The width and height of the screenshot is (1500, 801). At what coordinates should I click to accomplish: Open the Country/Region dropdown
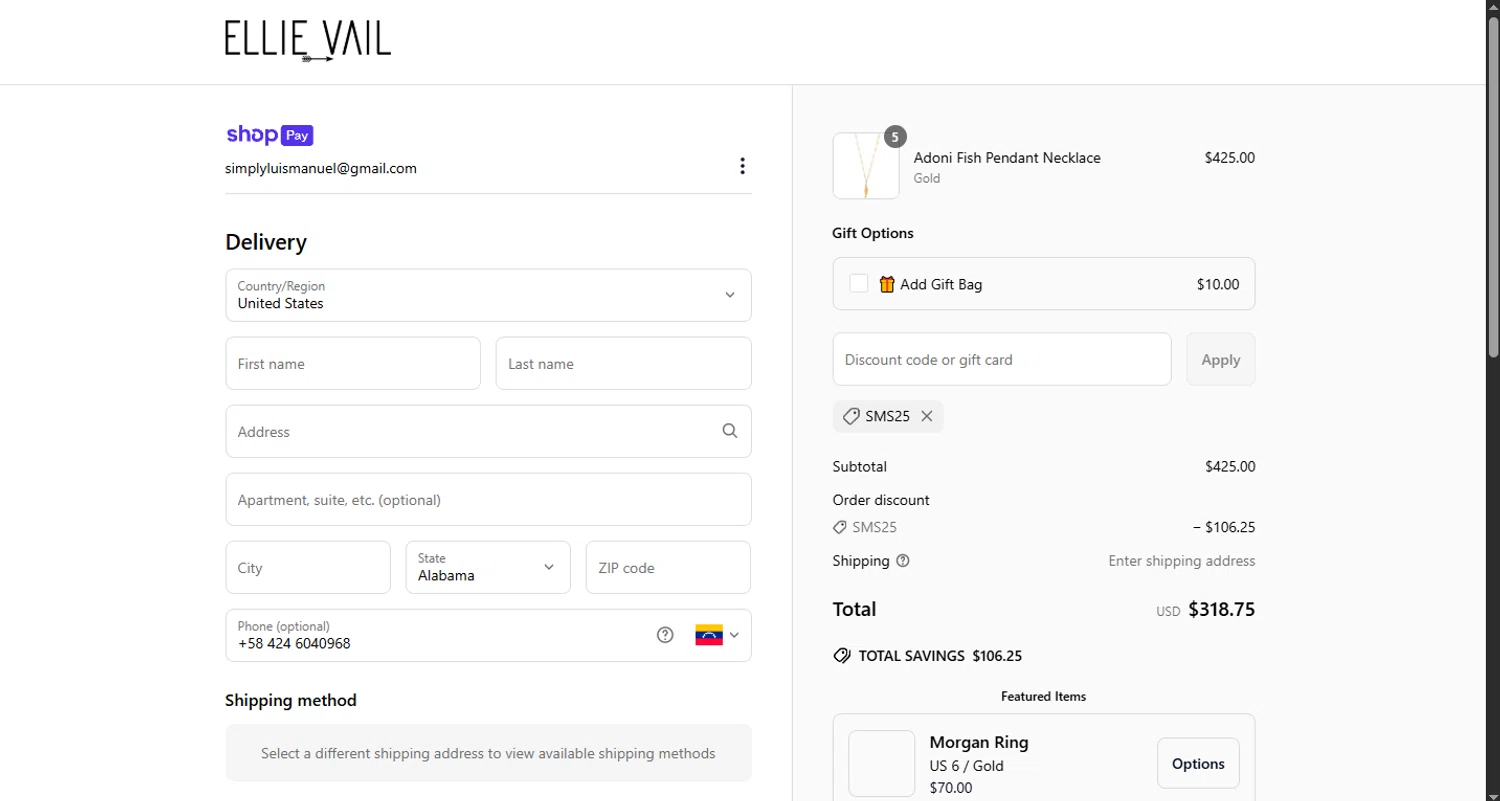click(x=488, y=295)
